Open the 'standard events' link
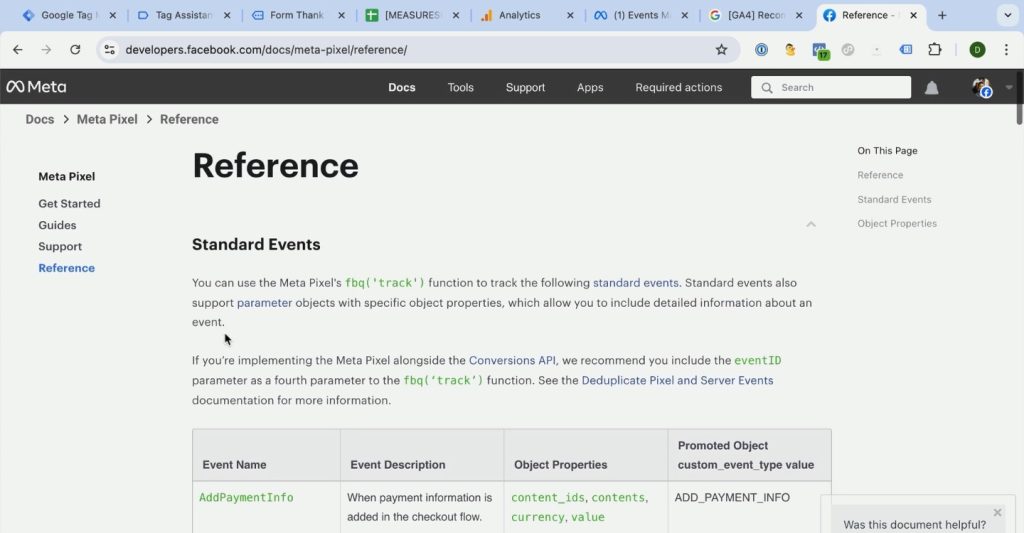1024x533 pixels. click(x=635, y=283)
